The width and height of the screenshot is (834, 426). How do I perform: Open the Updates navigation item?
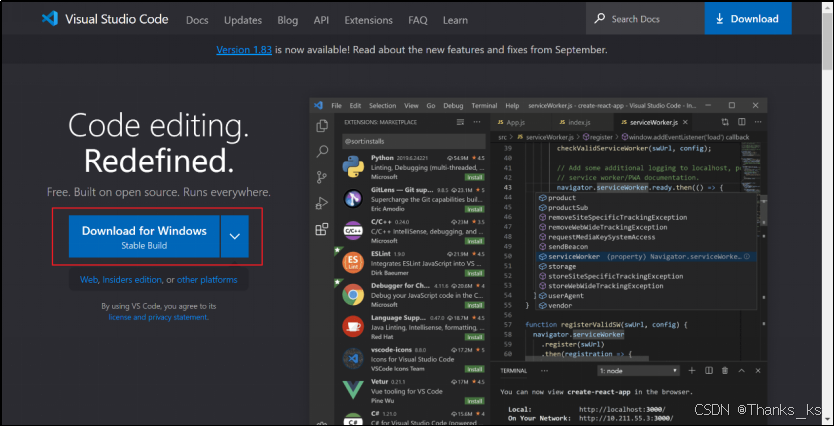click(x=243, y=20)
